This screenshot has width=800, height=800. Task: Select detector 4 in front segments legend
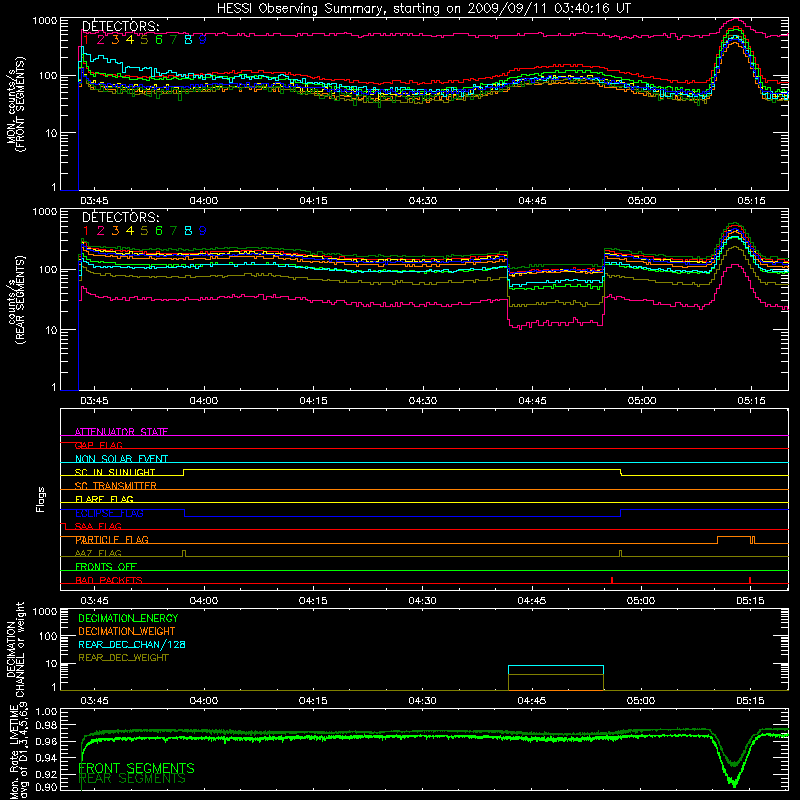click(x=130, y=39)
